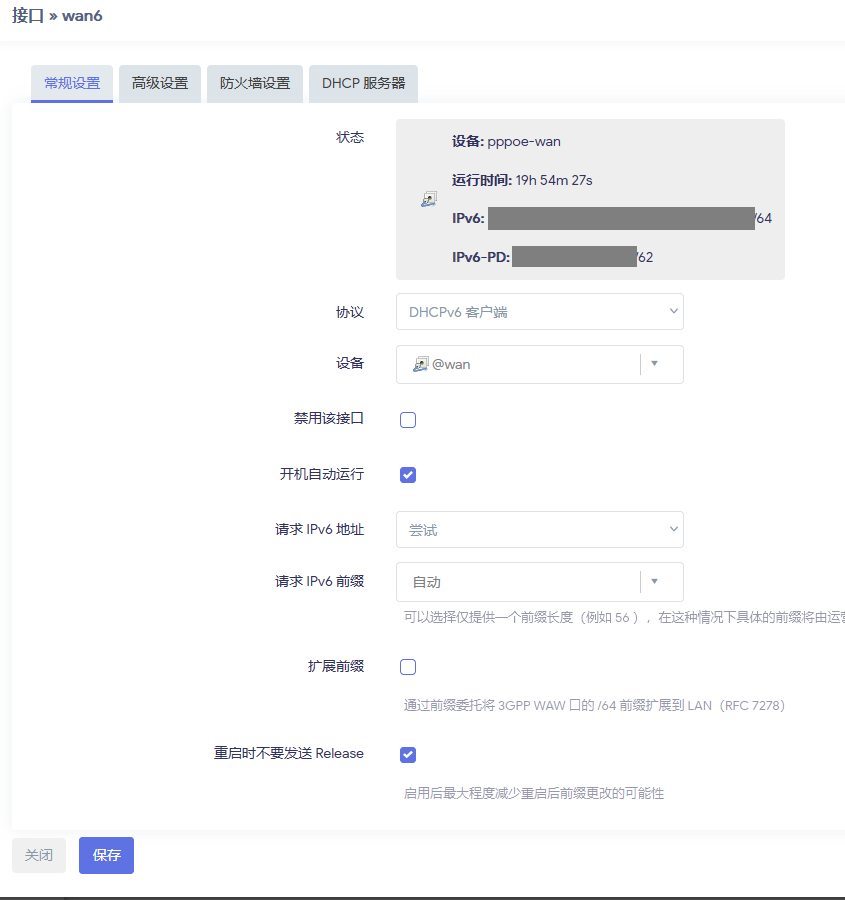Click the 关闭 button
The image size is (845, 900).
(39, 856)
